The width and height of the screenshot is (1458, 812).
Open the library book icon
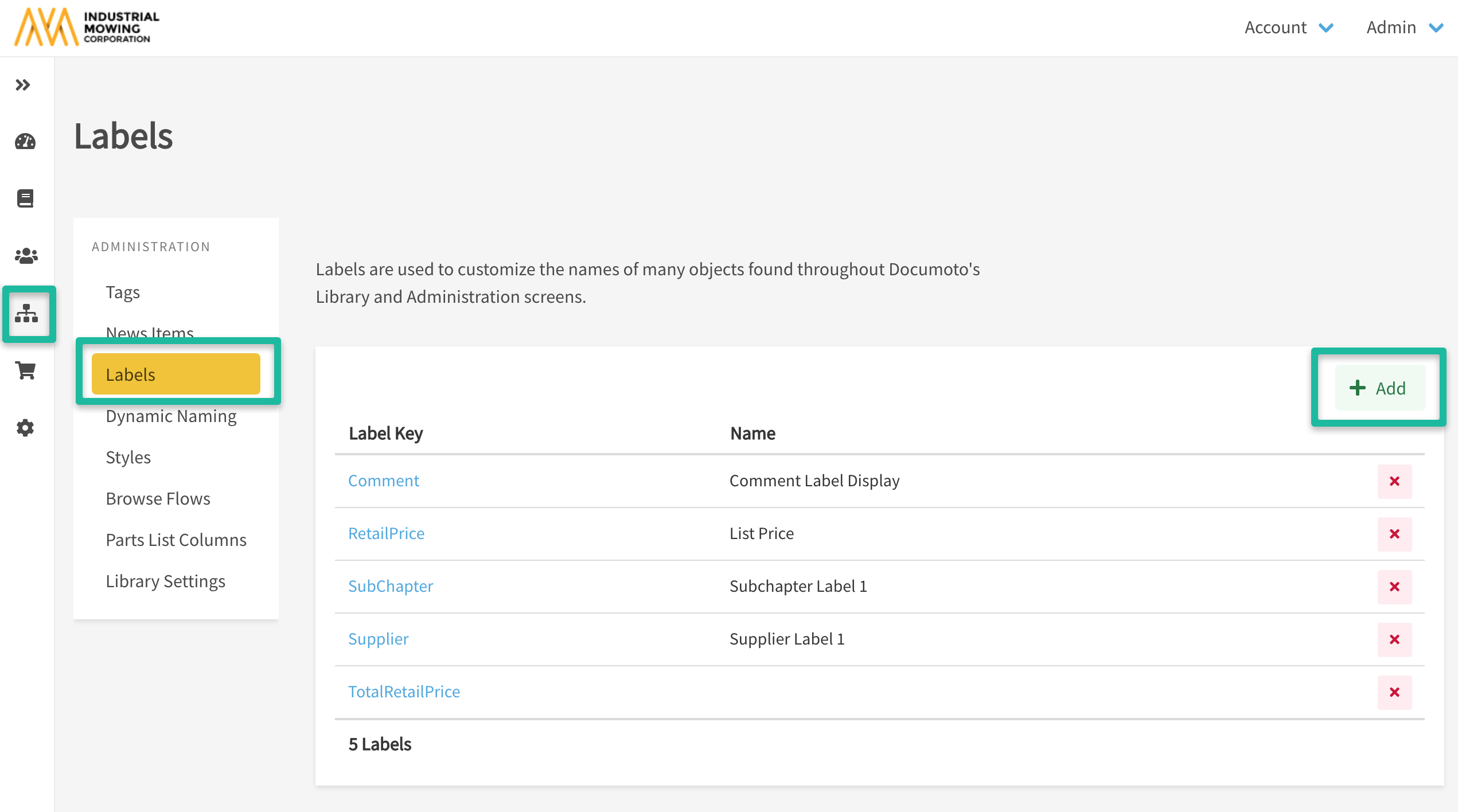click(x=25, y=198)
